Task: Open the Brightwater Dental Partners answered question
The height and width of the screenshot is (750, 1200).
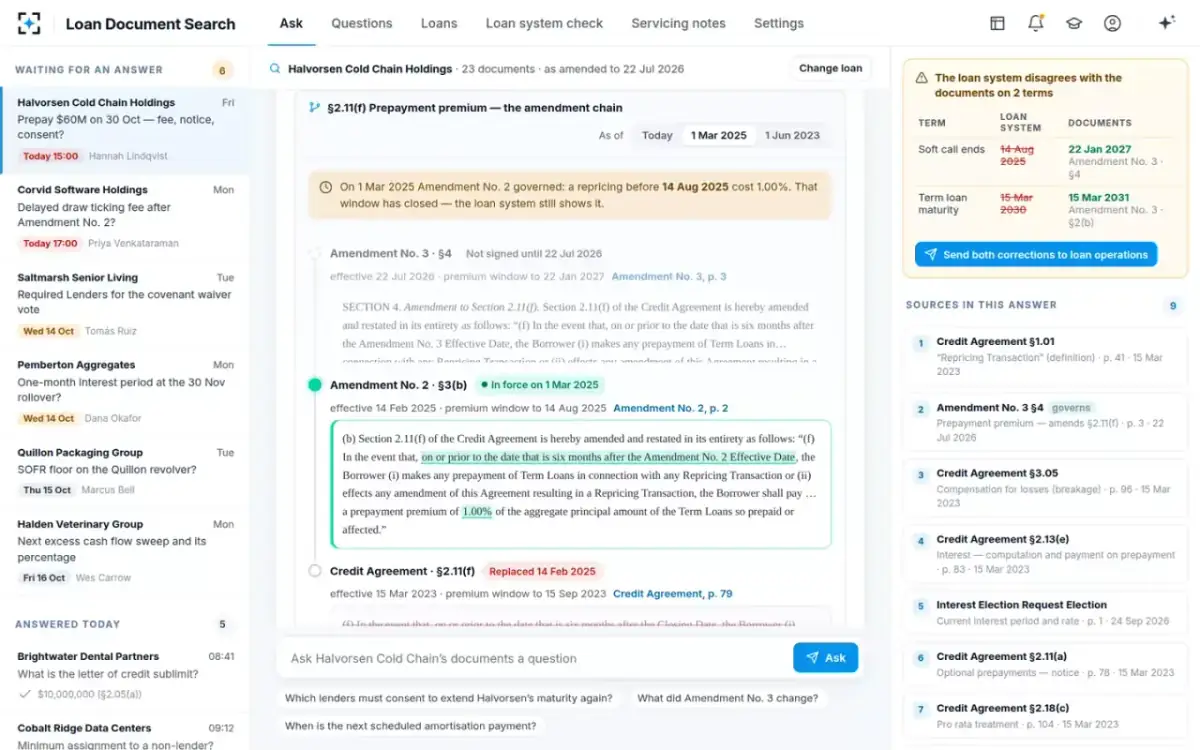Action: pos(125,675)
